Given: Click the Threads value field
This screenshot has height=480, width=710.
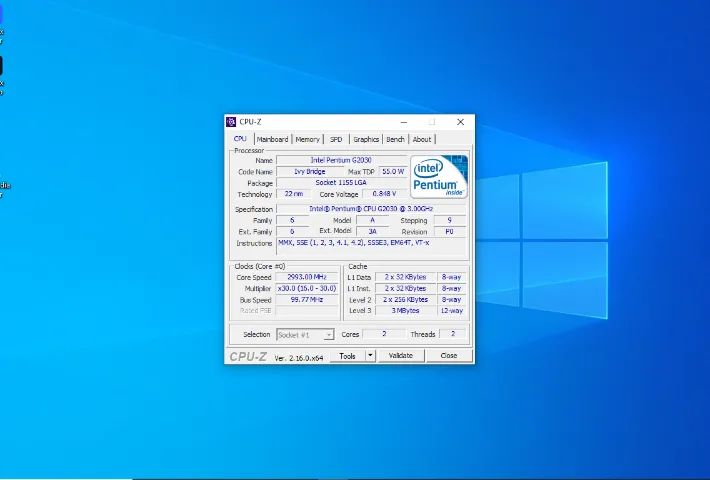Looking at the screenshot, I should click(453, 334).
